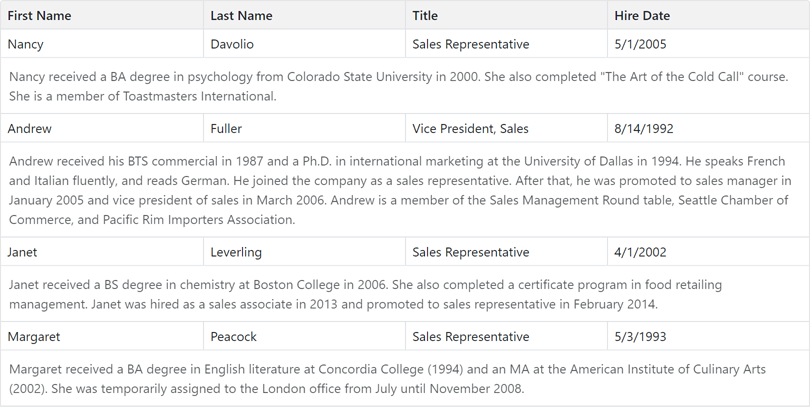Sort by the First Name column header
This screenshot has height=407, width=810.
point(40,16)
